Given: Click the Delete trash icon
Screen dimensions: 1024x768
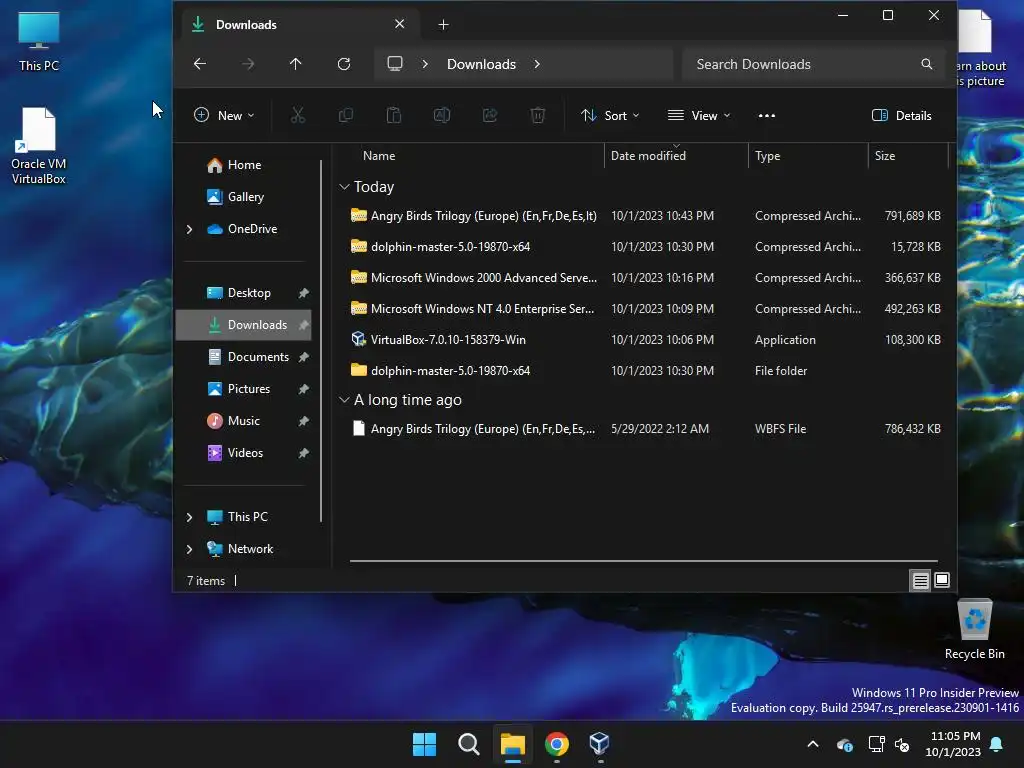Looking at the screenshot, I should pos(537,116).
